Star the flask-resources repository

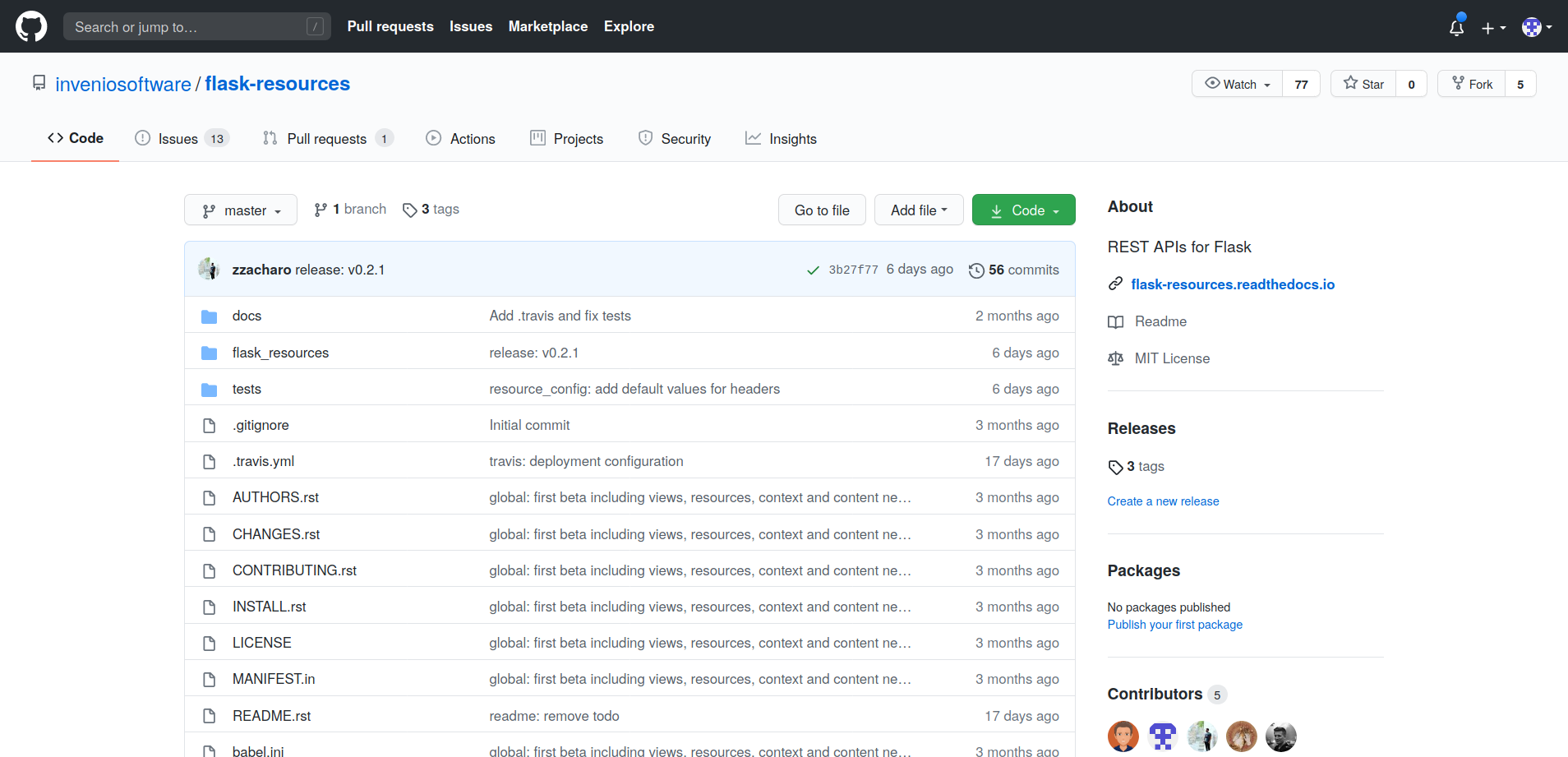[x=1363, y=84]
